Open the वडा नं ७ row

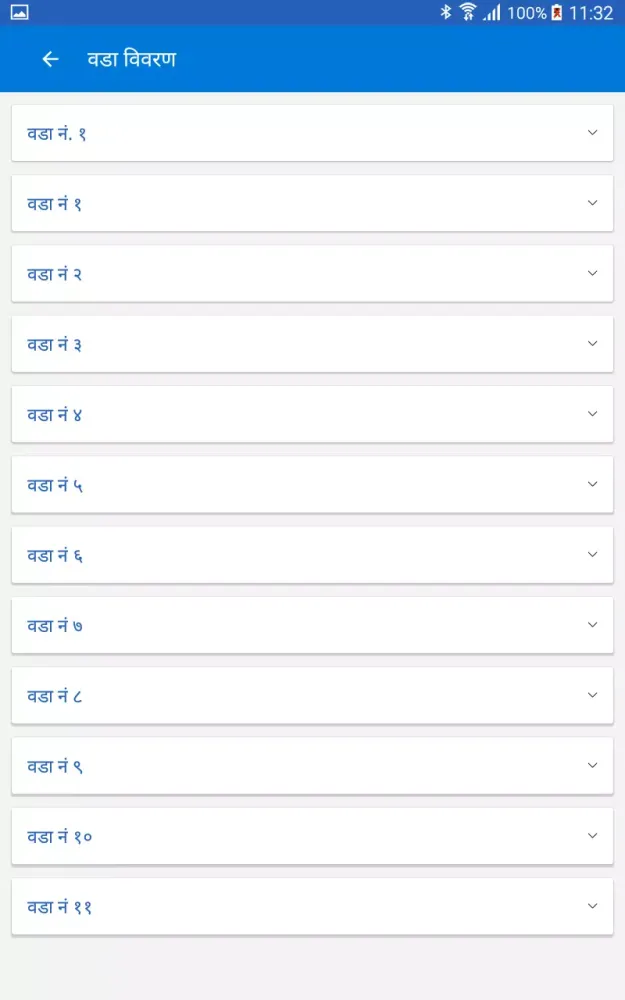(312, 625)
